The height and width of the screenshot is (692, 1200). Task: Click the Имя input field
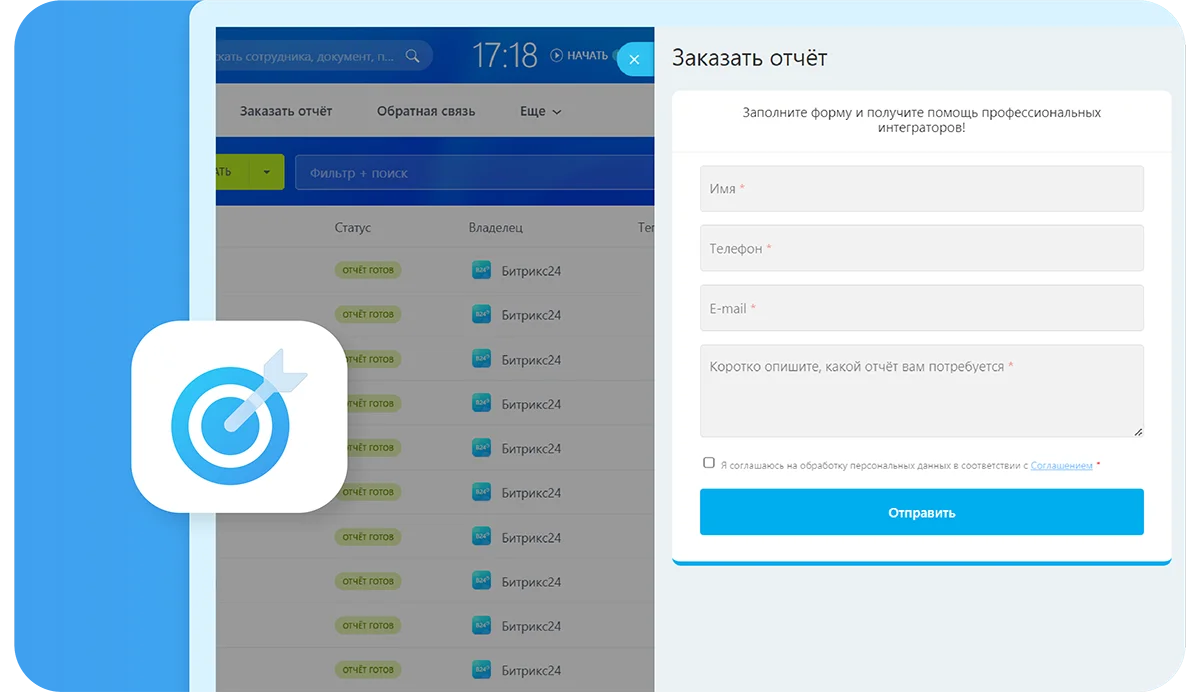[920, 188]
